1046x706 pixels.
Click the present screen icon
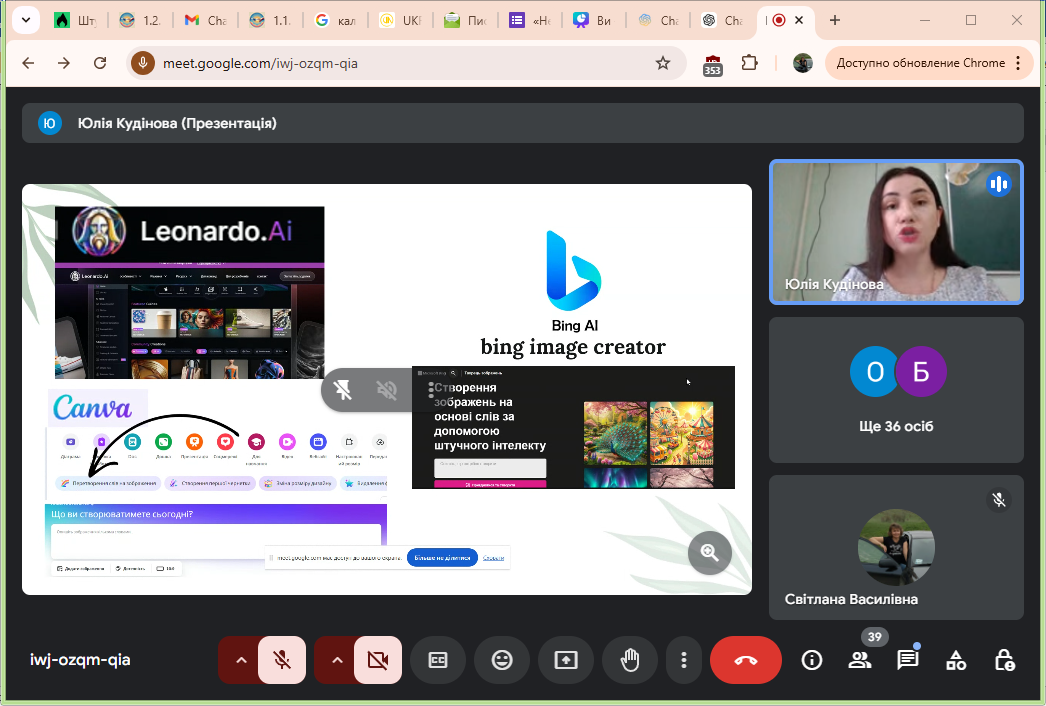[x=566, y=660]
